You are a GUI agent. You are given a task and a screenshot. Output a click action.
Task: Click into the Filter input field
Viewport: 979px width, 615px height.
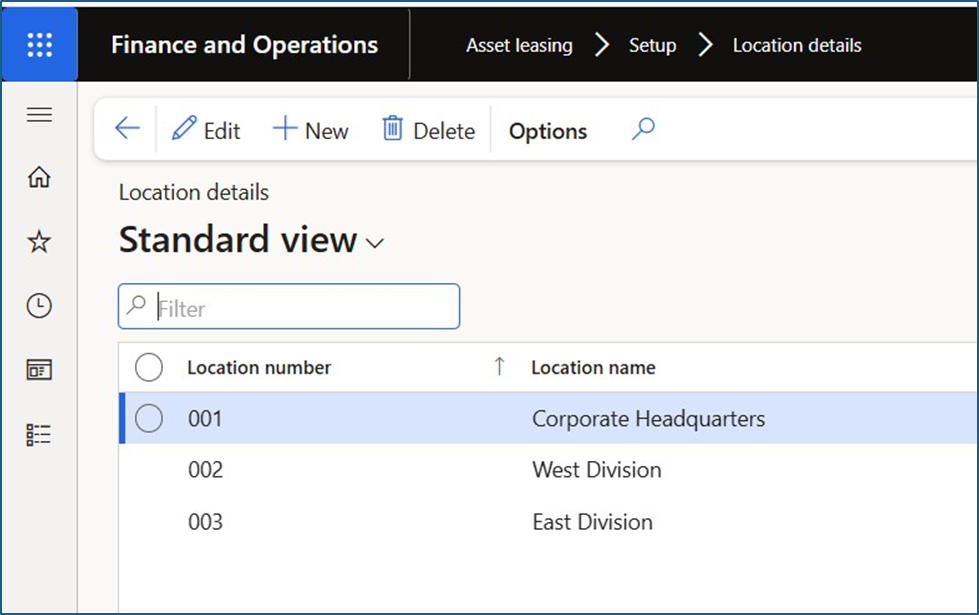tap(300, 308)
